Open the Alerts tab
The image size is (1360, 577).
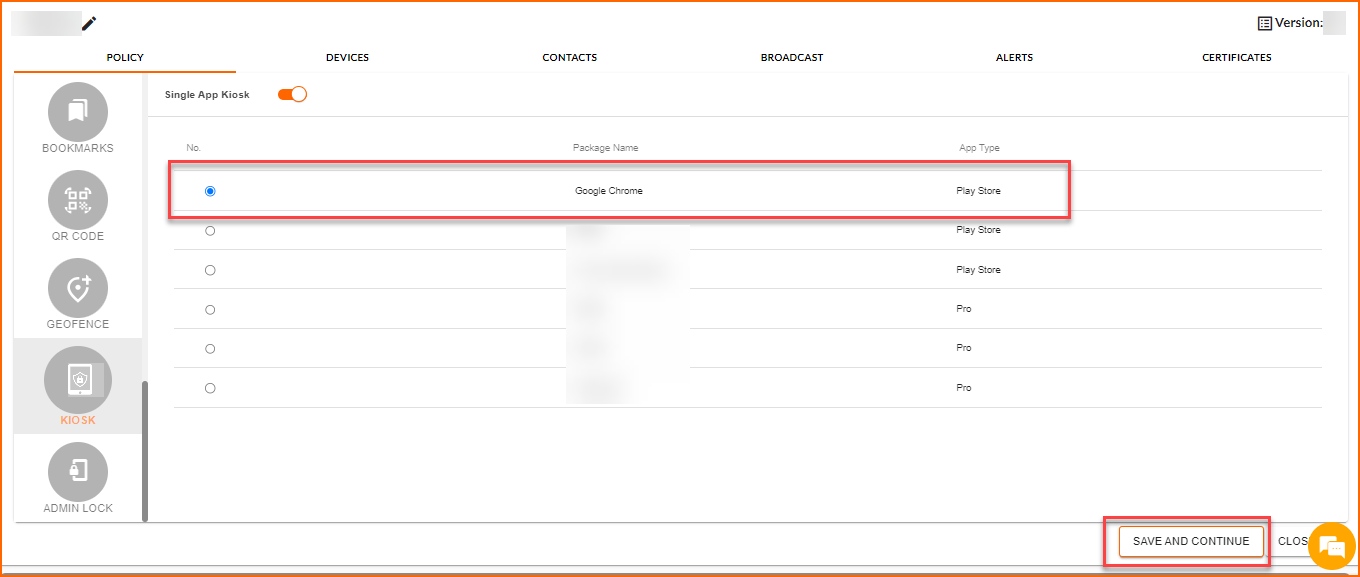[1014, 58]
